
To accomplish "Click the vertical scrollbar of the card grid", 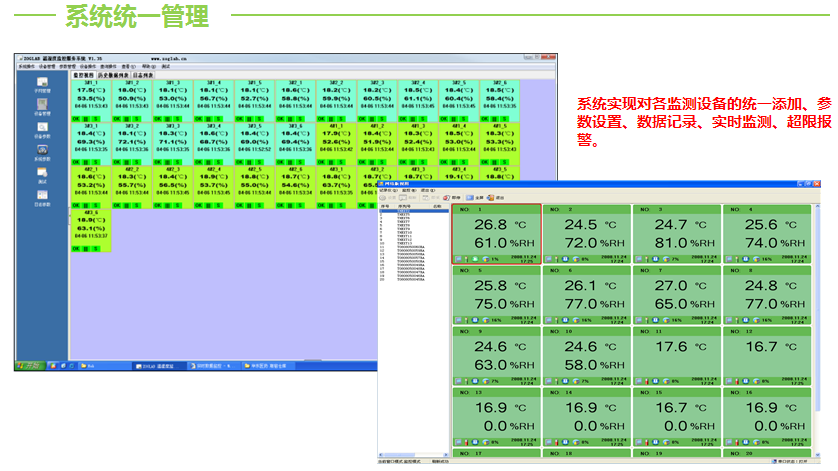I will pos(817,330).
